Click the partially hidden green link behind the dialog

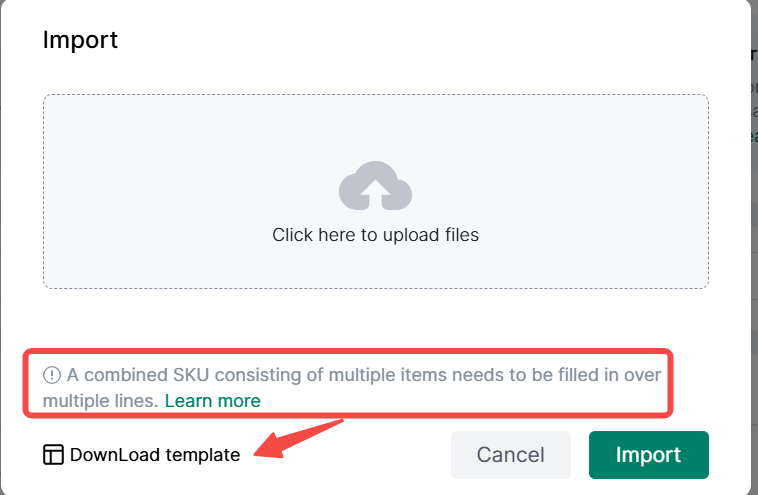pos(753,136)
